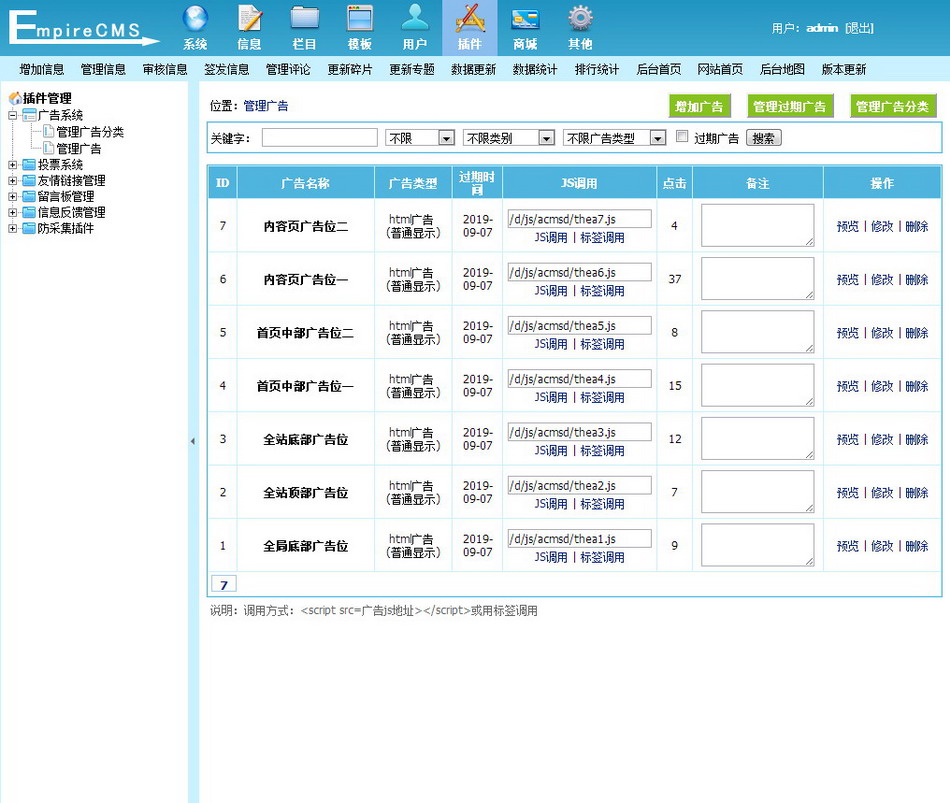This screenshot has width=950, height=803.
Task: Open the 商城 credit card icon
Action: 525,19
